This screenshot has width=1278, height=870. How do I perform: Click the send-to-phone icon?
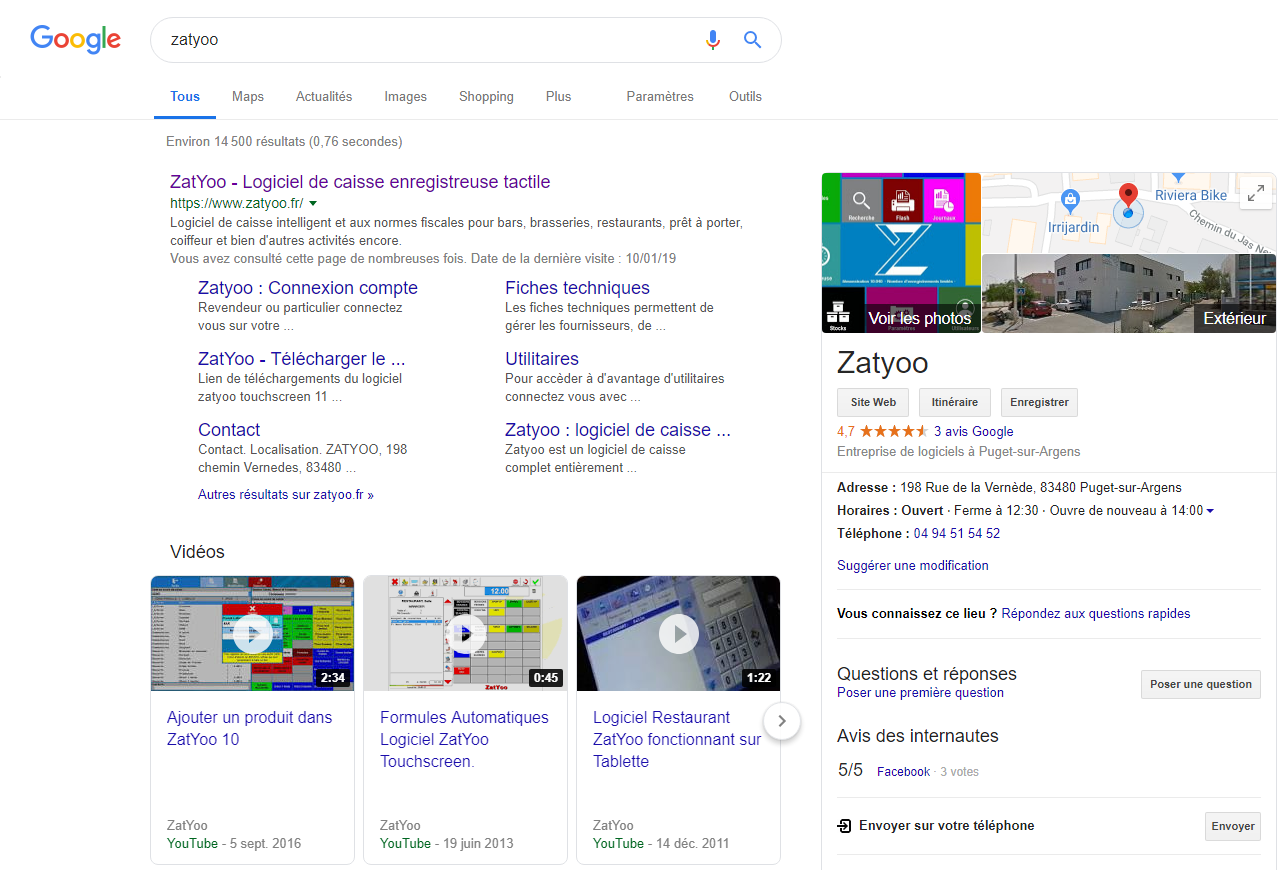point(844,826)
